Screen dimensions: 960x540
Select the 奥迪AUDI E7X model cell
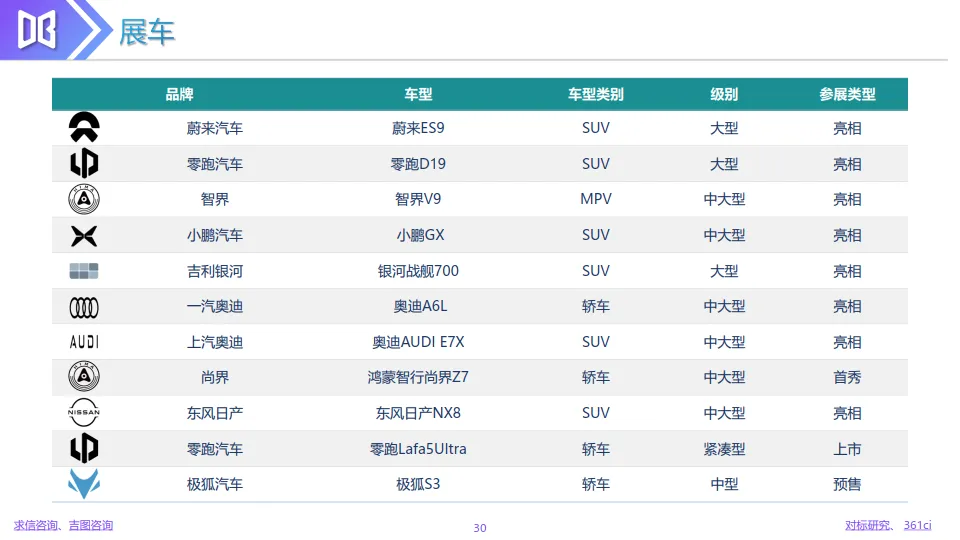[418, 342]
